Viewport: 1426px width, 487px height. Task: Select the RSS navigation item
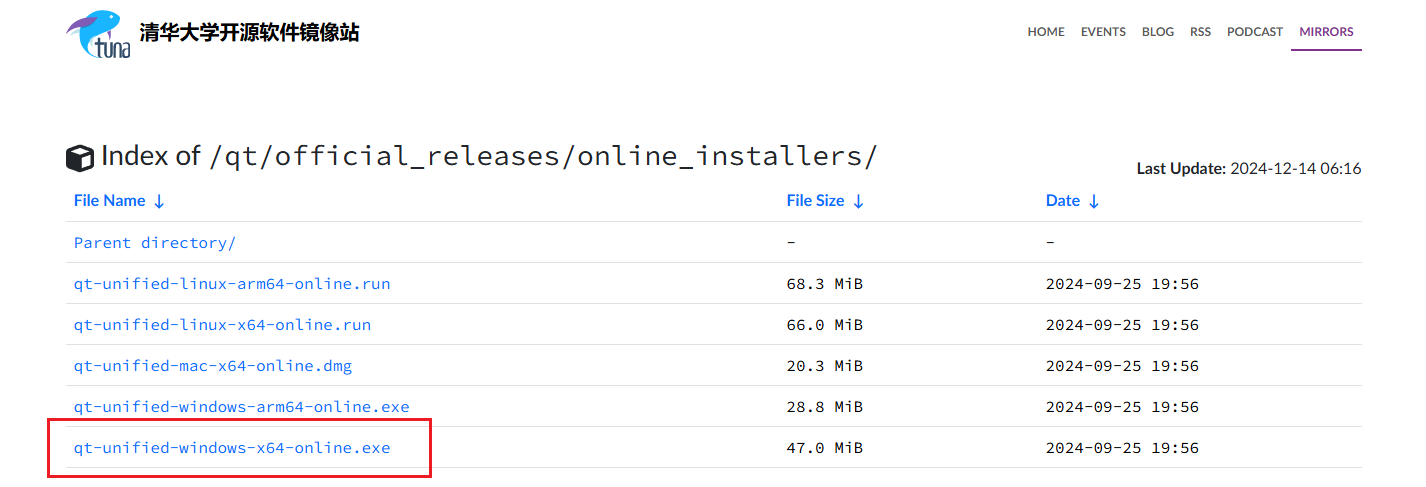click(1200, 32)
